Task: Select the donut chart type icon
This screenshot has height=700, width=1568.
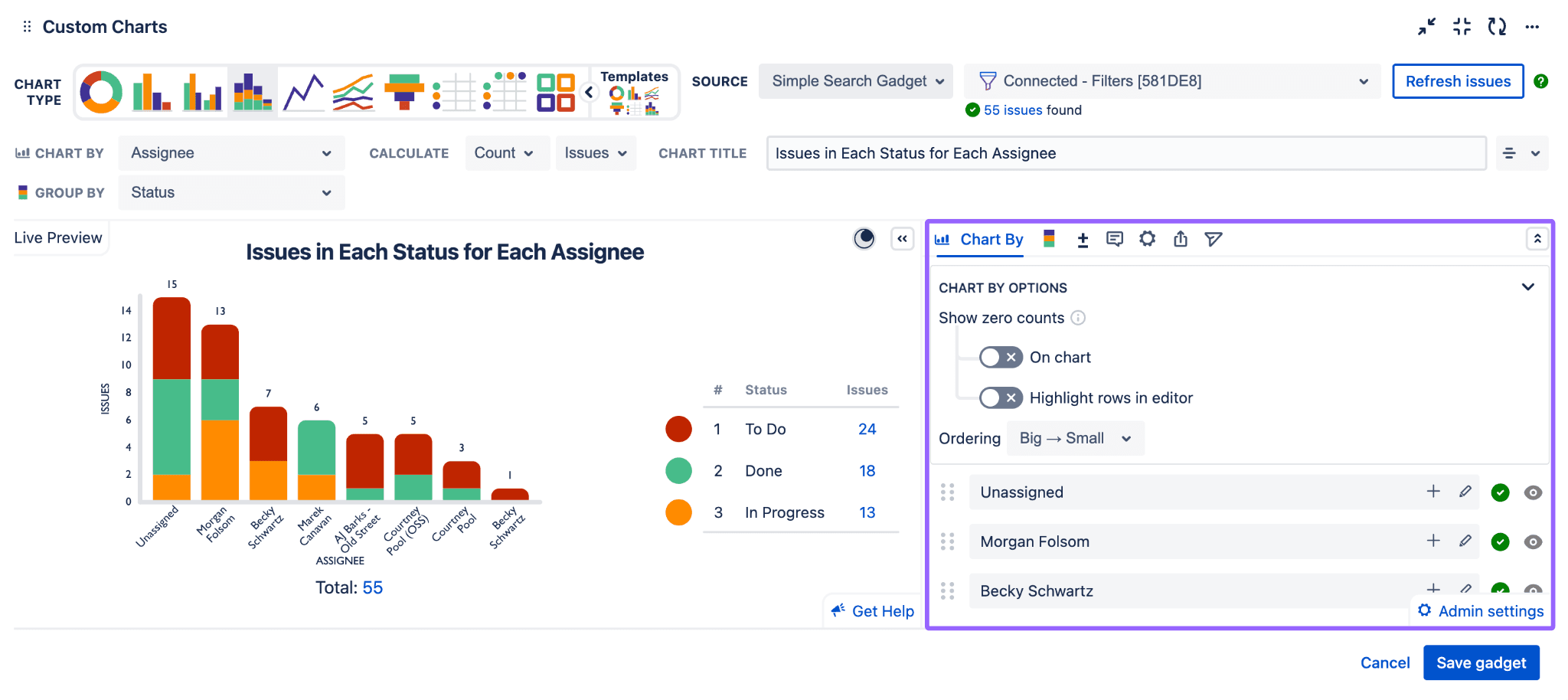Action: [x=101, y=93]
